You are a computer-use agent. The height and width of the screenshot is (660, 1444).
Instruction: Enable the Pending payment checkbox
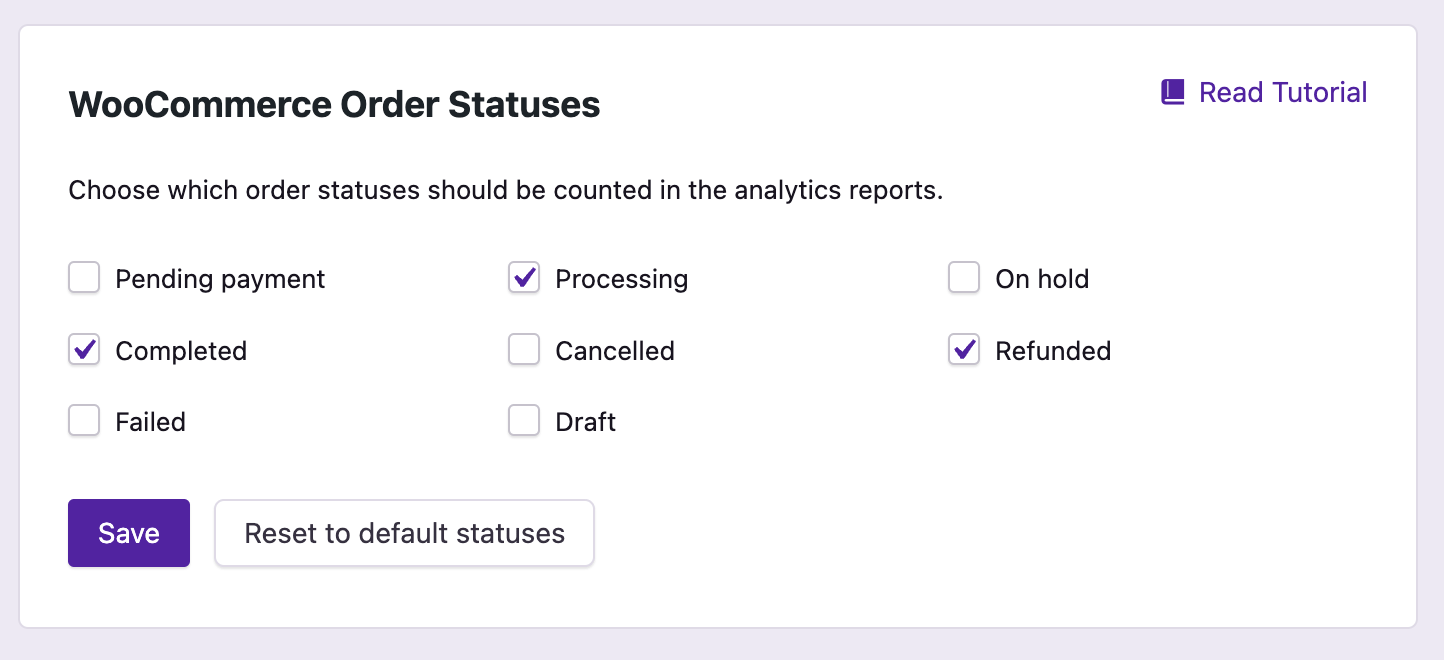pyautogui.click(x=84, y=278)
